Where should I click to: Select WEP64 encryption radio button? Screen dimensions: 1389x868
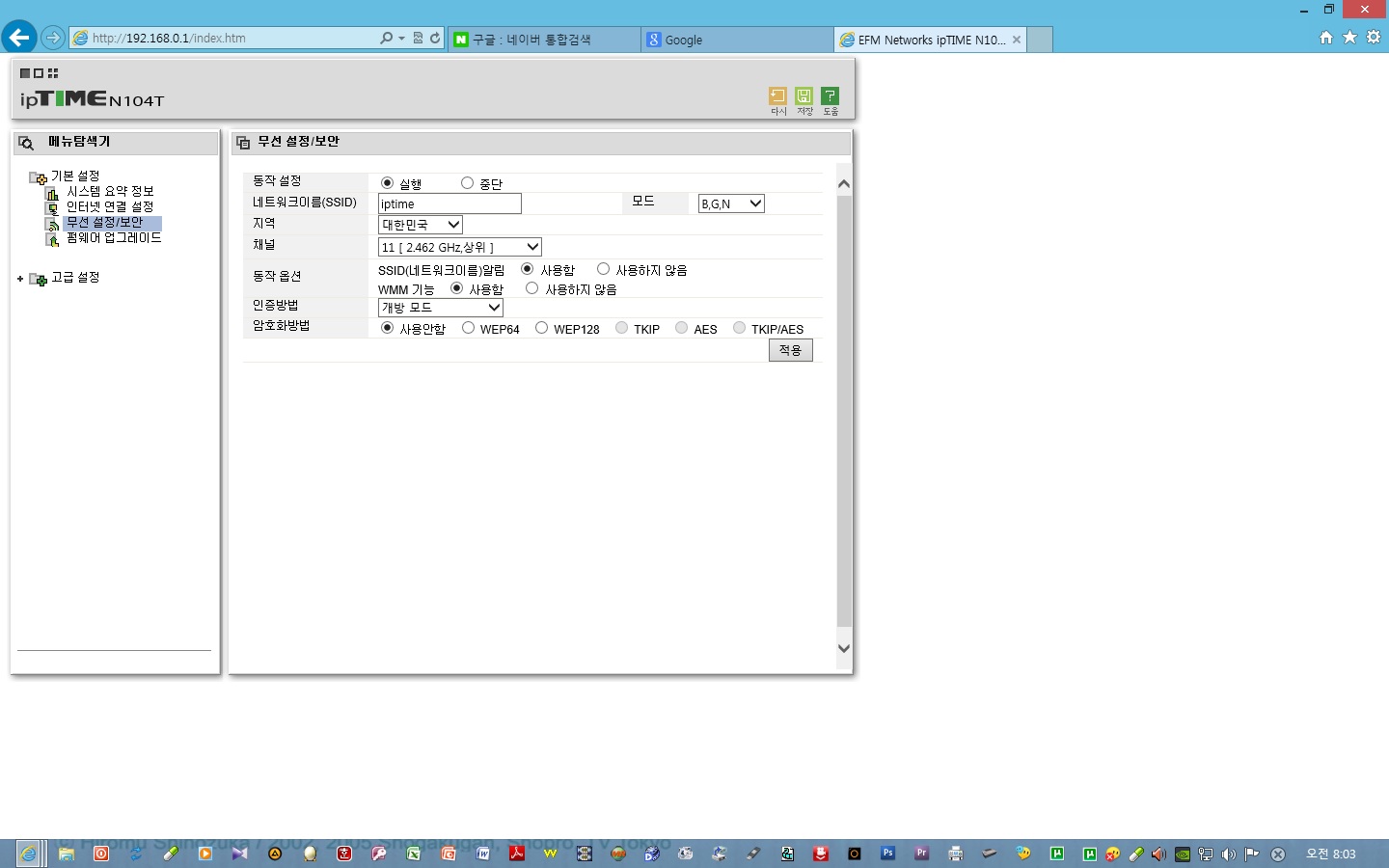[x=468, y=328]
